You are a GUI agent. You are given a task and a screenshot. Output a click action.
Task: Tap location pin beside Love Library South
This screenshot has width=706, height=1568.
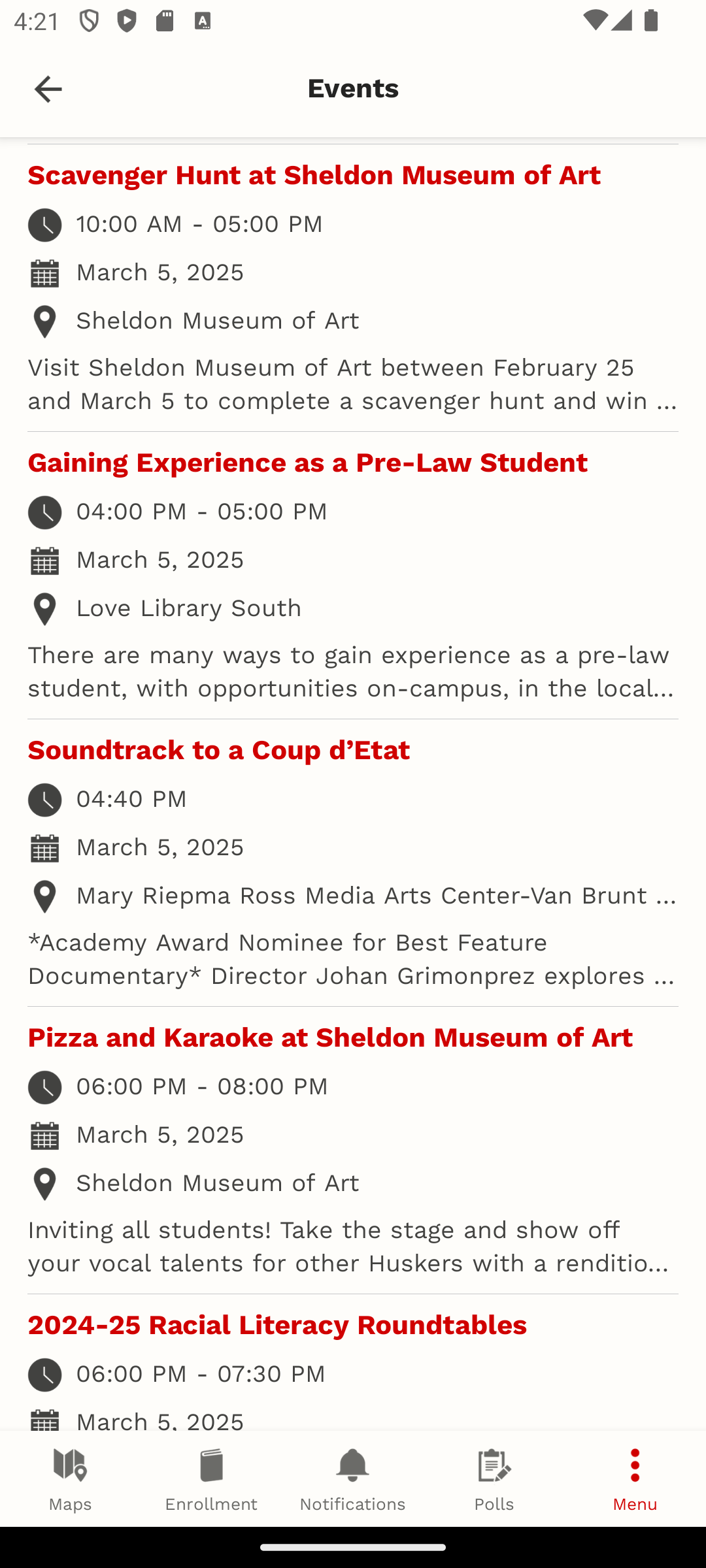click(x=44, y=609)
